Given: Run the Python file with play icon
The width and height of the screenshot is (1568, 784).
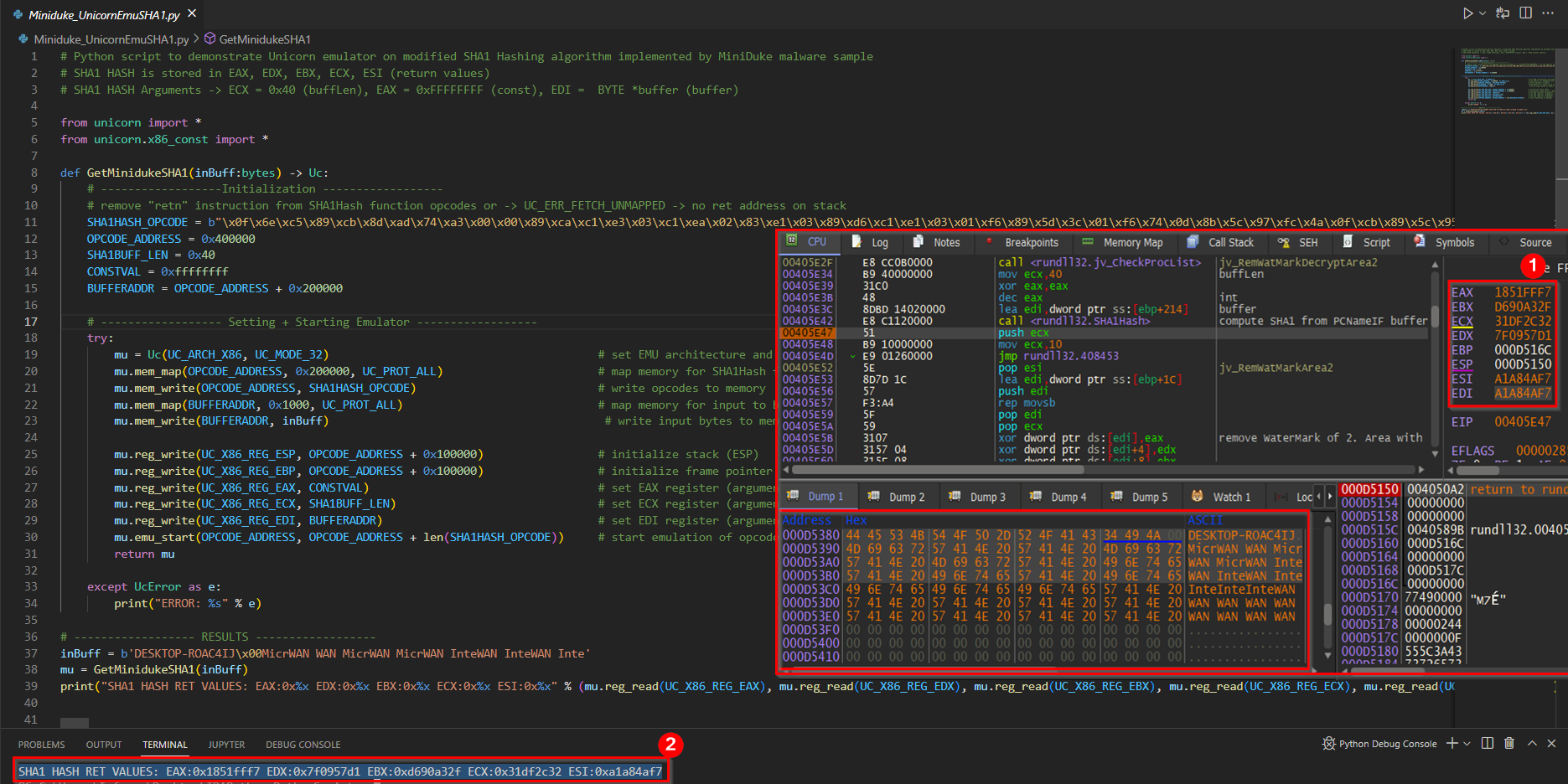Looking at the screenshot, I should tap(1467, 13).
